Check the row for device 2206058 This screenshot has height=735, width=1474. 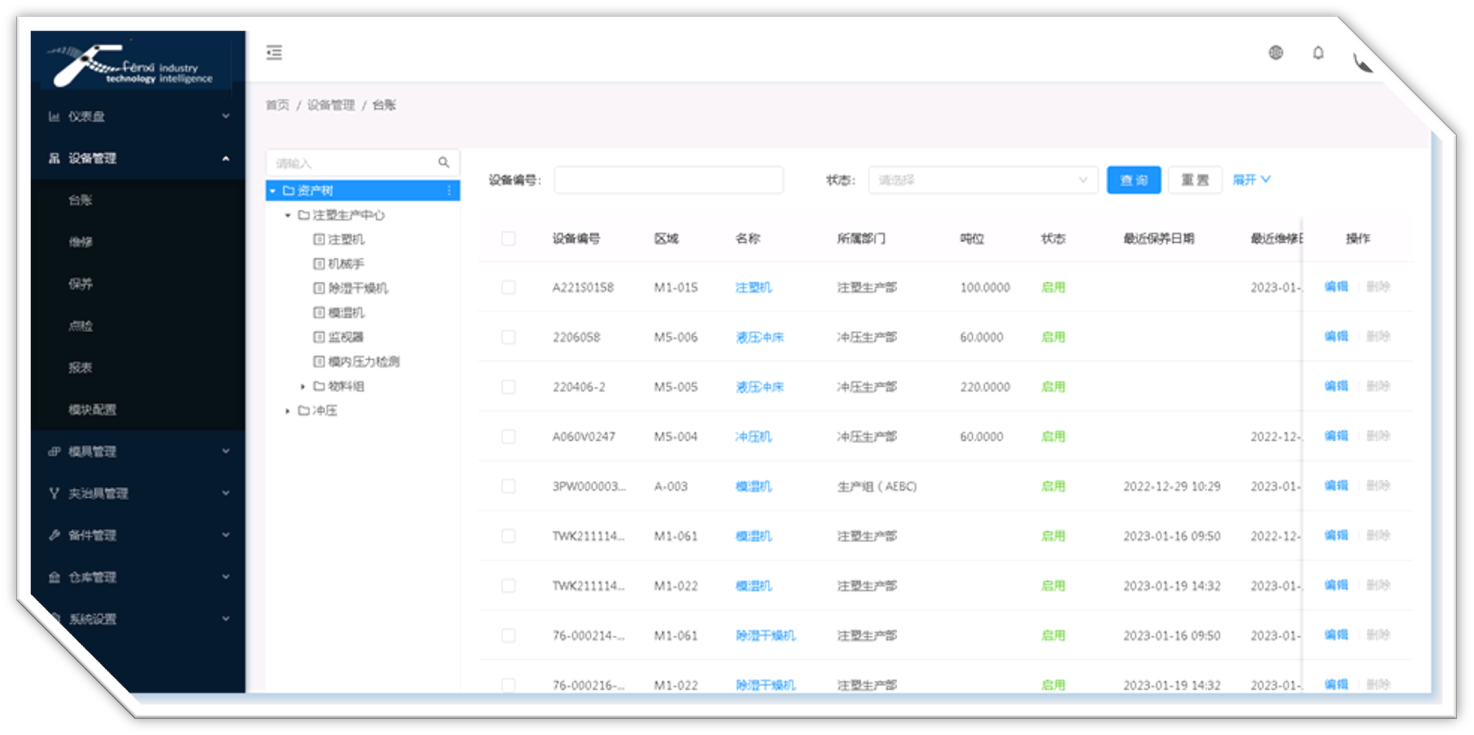pyautogui.click(x=508, y=338)
